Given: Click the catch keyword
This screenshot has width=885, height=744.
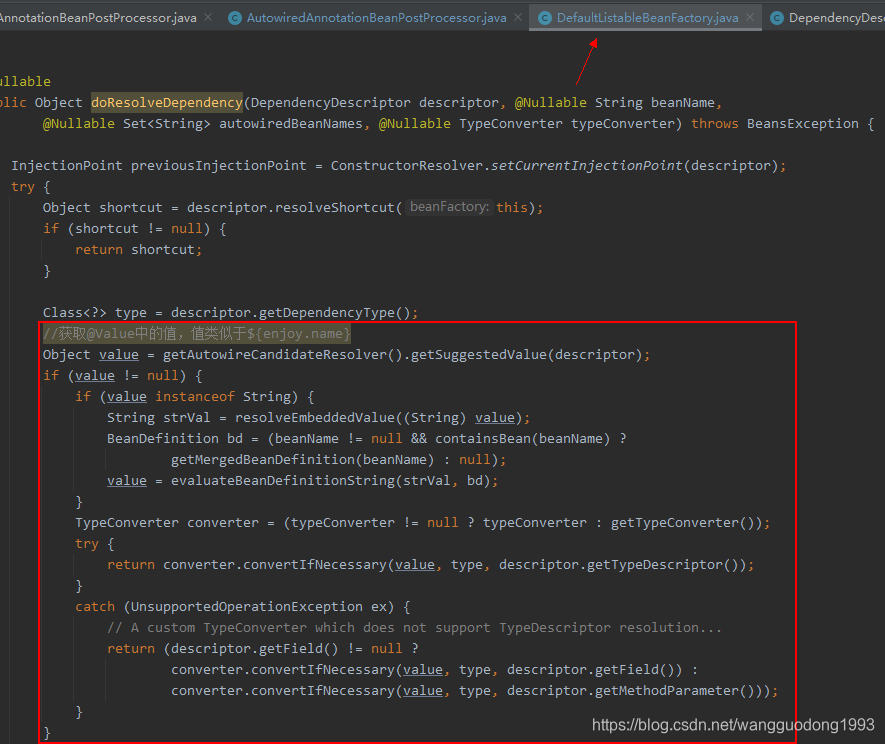Looking at the screenshot, I should (x=95, y=606).
